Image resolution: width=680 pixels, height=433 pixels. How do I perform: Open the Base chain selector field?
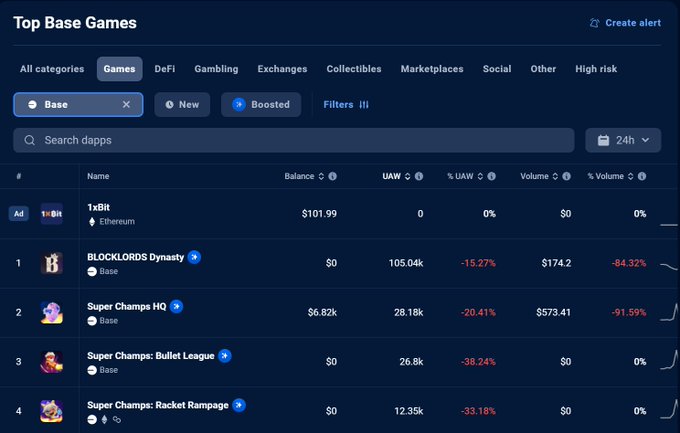pyautogui.click(x=78, y=105)
